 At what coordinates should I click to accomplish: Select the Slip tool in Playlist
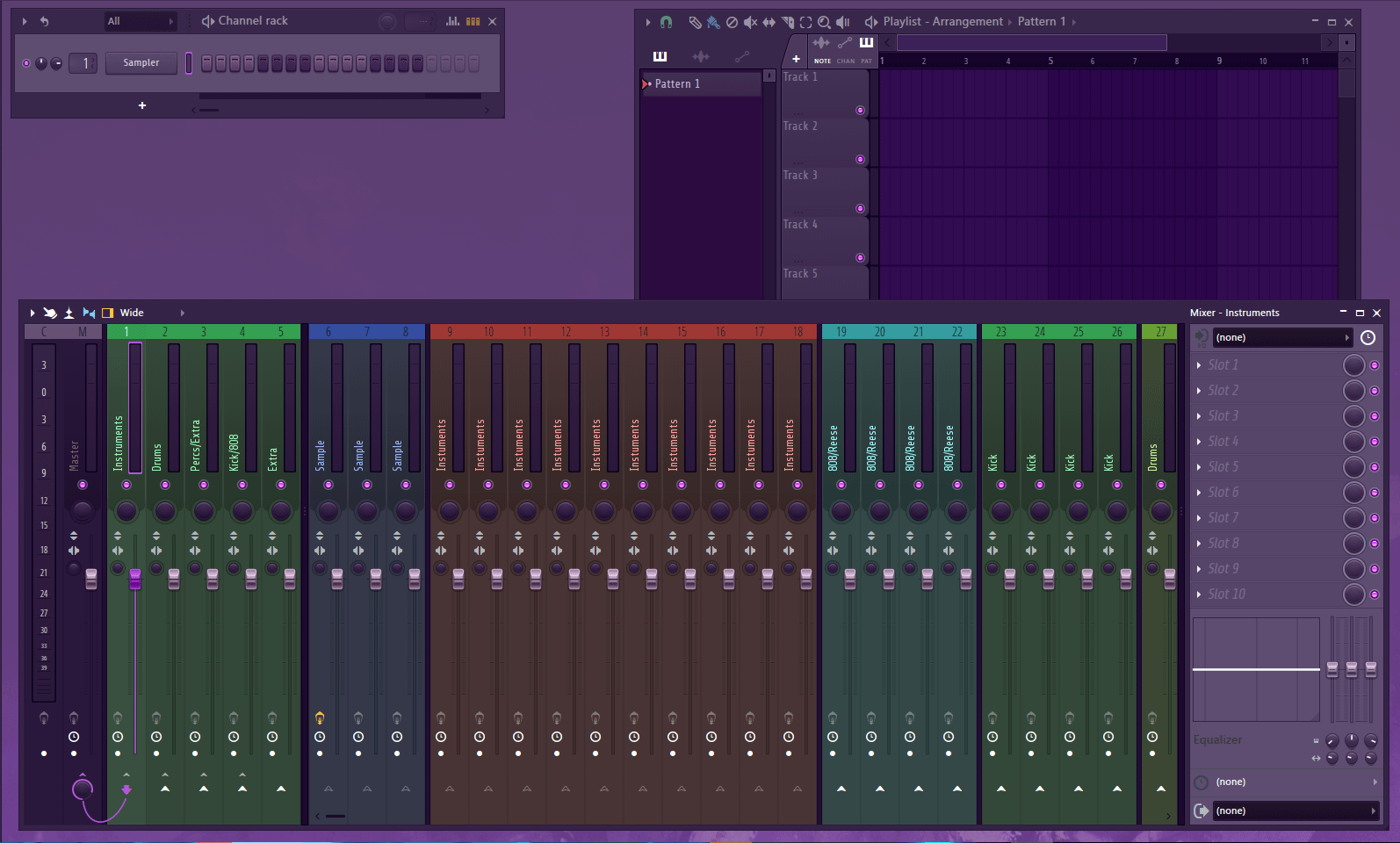click(769, 22)
